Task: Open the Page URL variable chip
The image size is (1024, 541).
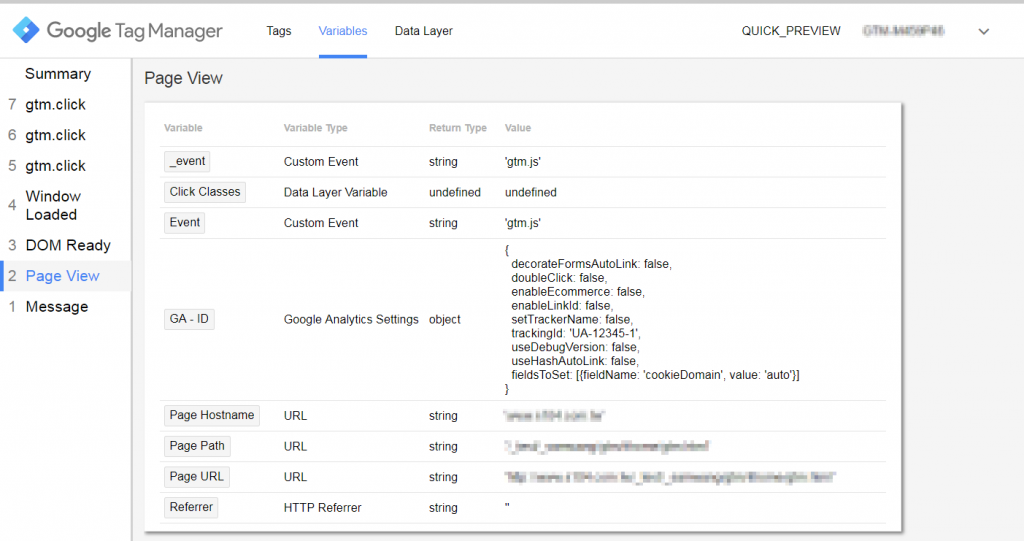Action: pyautogui.click(x=196, y=477)
